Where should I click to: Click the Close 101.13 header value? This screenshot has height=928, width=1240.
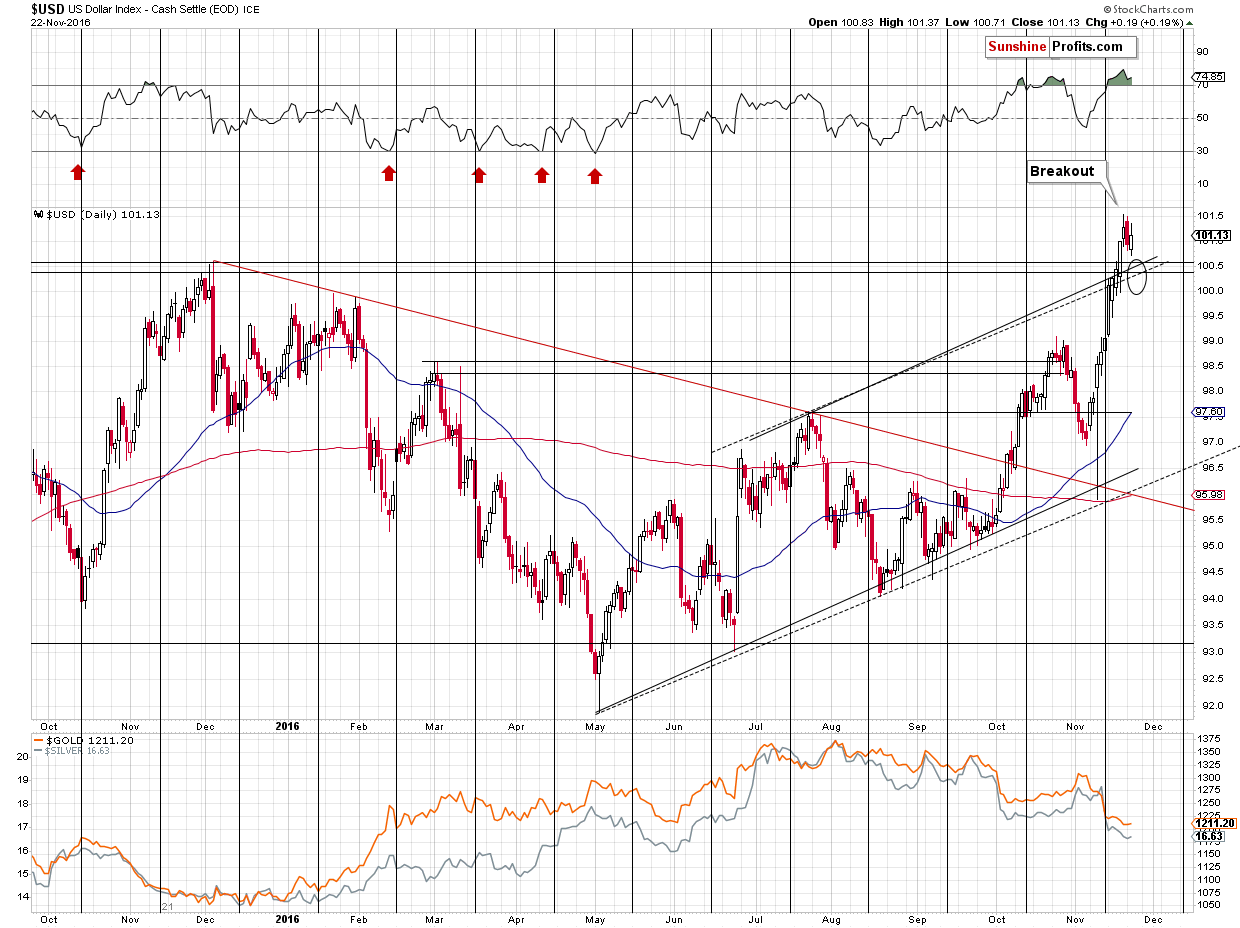pyautogui.click(x=1046, y=20)
